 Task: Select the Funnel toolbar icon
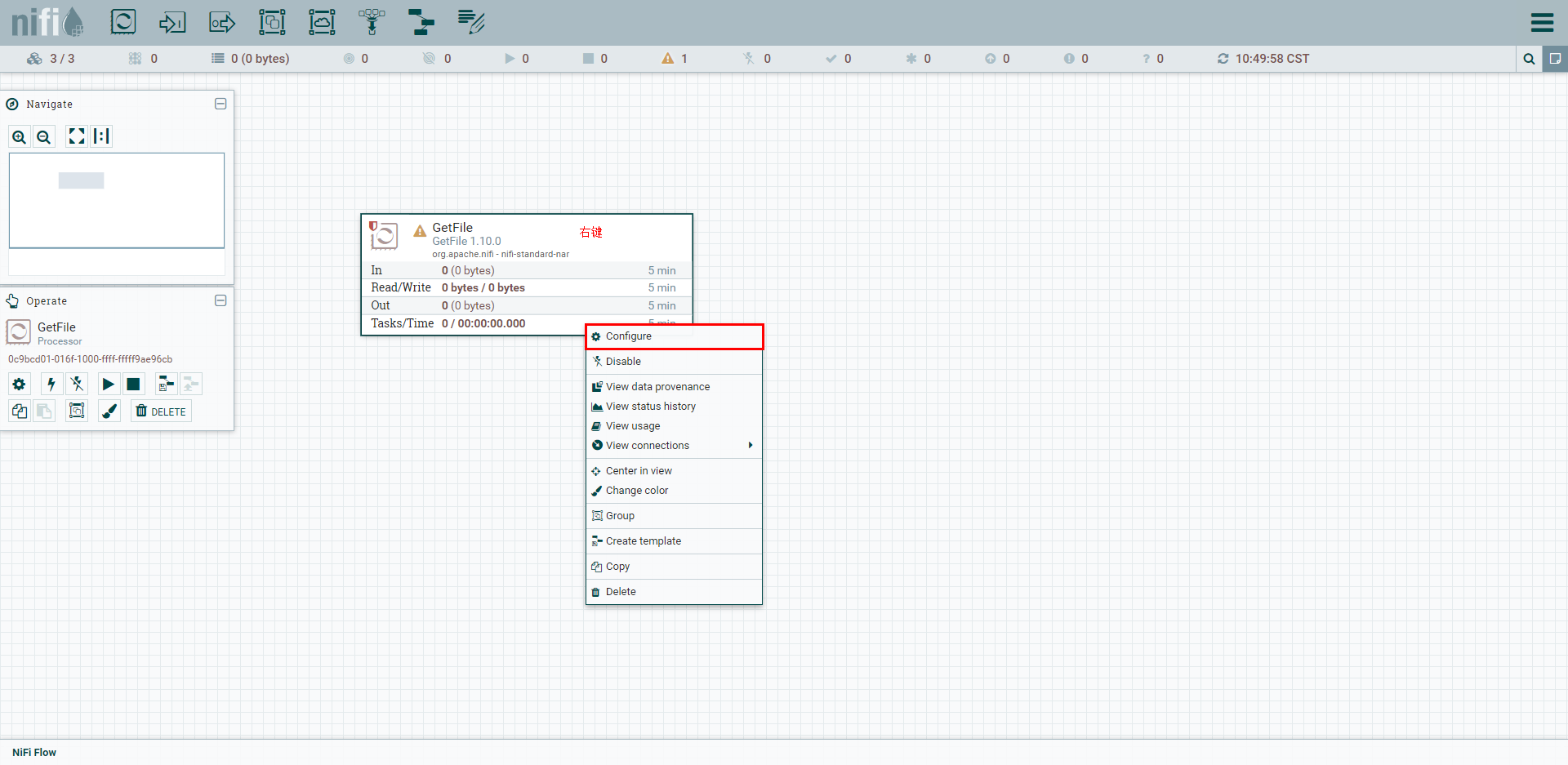click(372, 21)
